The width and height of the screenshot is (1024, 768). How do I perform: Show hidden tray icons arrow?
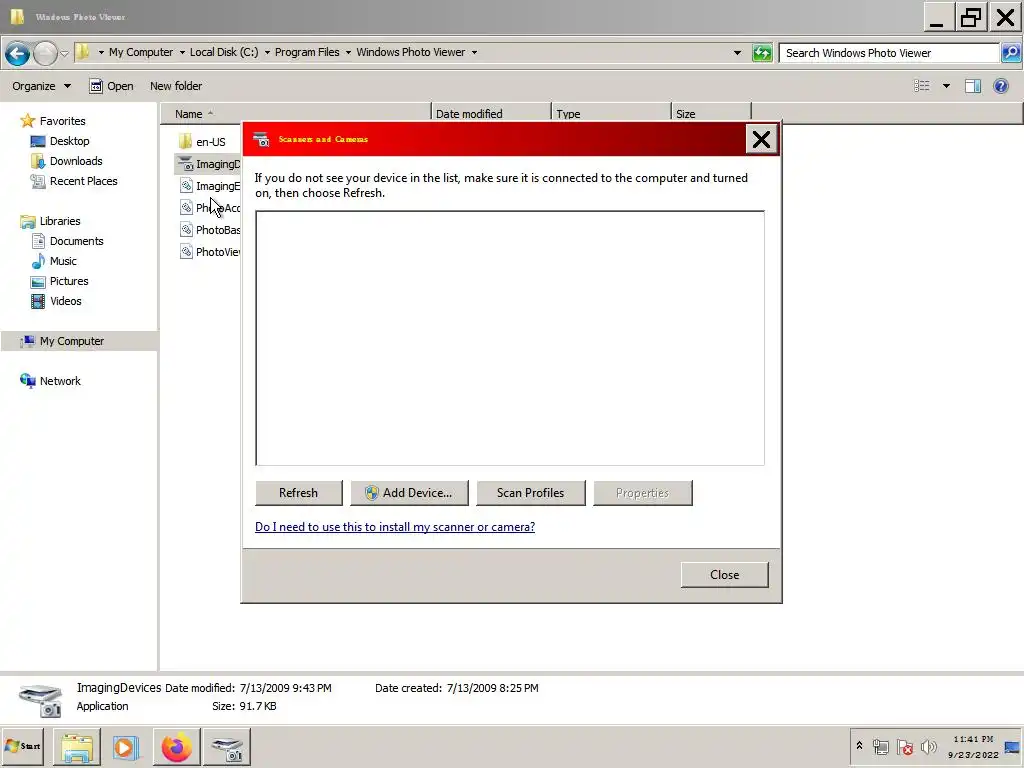[x=859, y=746]
